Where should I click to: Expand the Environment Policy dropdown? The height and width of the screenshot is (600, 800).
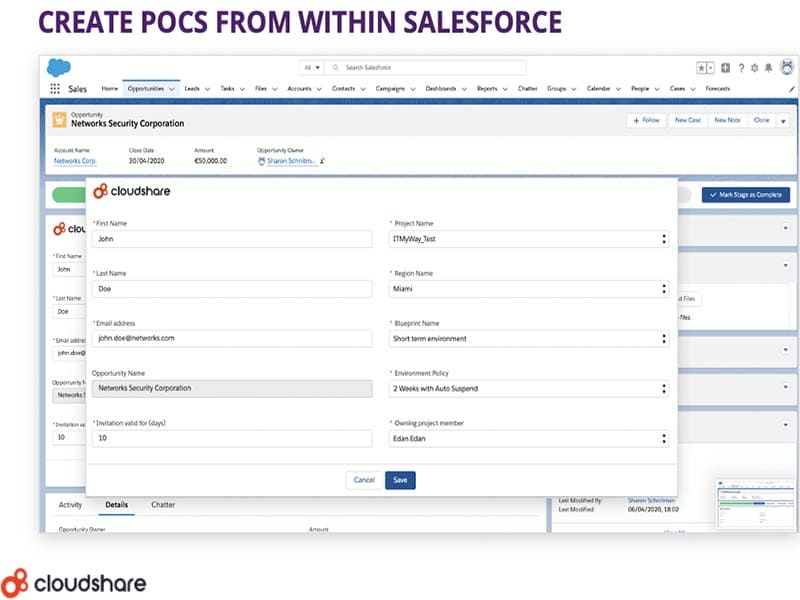pyautogui.click(x=528, y=388)
